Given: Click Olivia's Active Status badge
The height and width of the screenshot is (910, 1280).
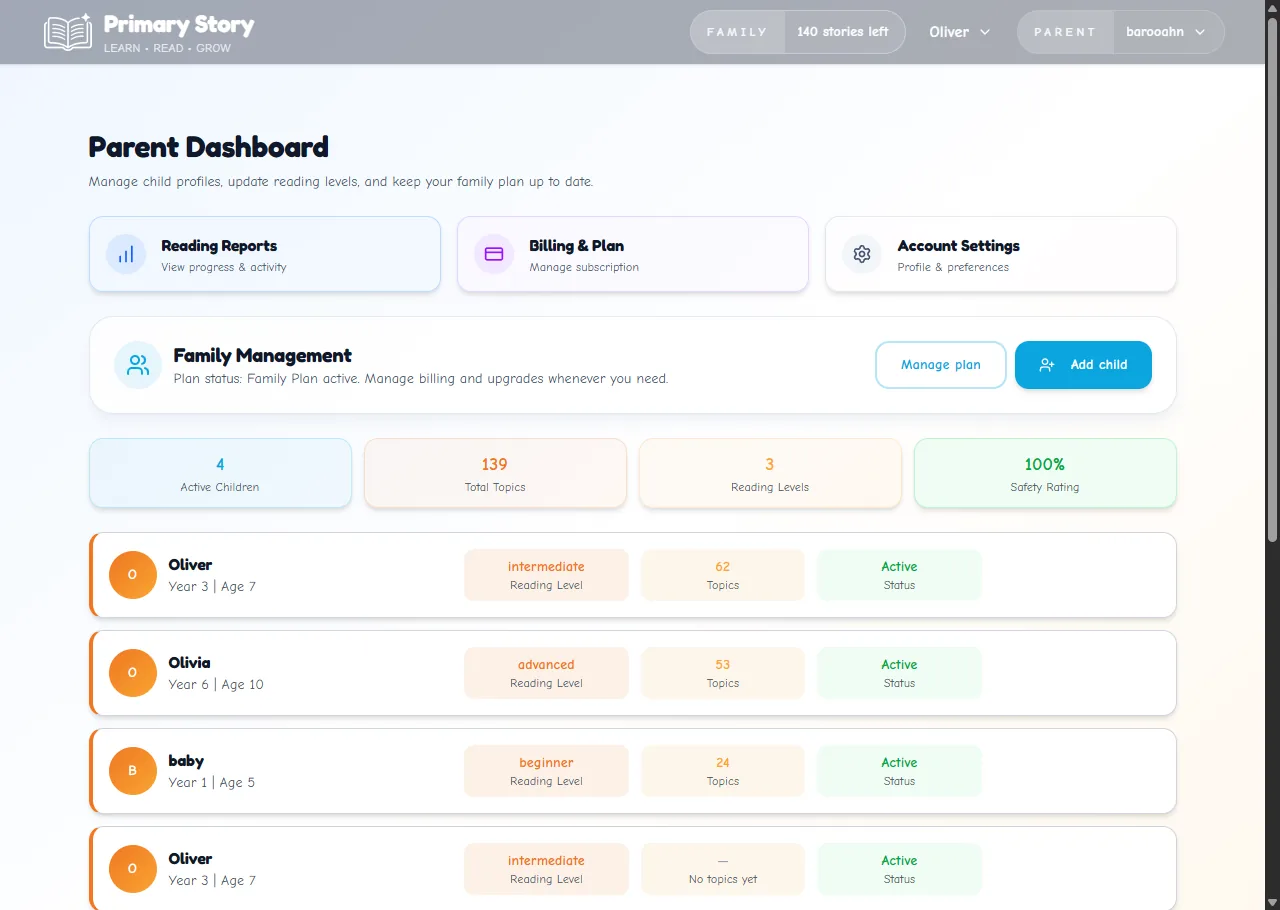Looking at the screenshot, I should click(899, 673).
